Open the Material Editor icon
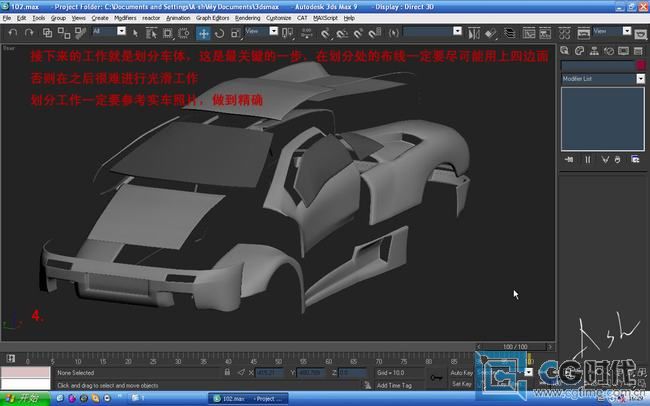Image resolution: width=650 pixels, height=406 pixels. [x=564, y=33]
